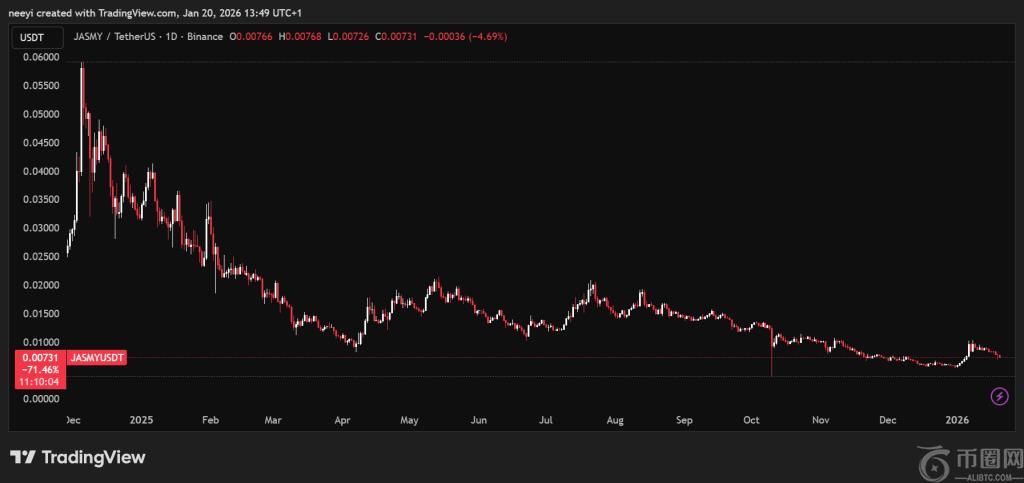Click the May label on time axis
The width and height of the screenshot is (1024, 483).
[x=409, y=420]
